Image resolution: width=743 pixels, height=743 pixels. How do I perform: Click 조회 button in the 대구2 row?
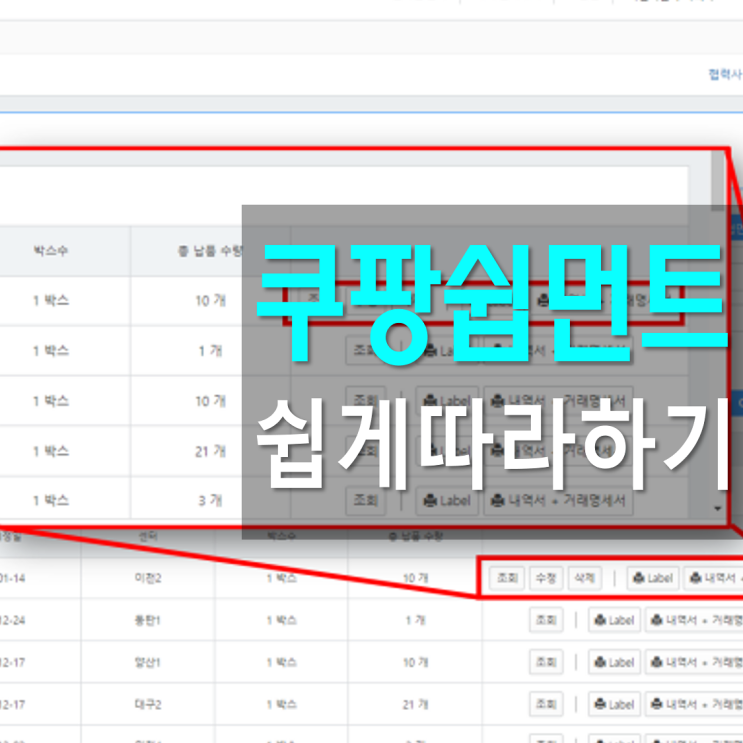(x=546, y=704)
